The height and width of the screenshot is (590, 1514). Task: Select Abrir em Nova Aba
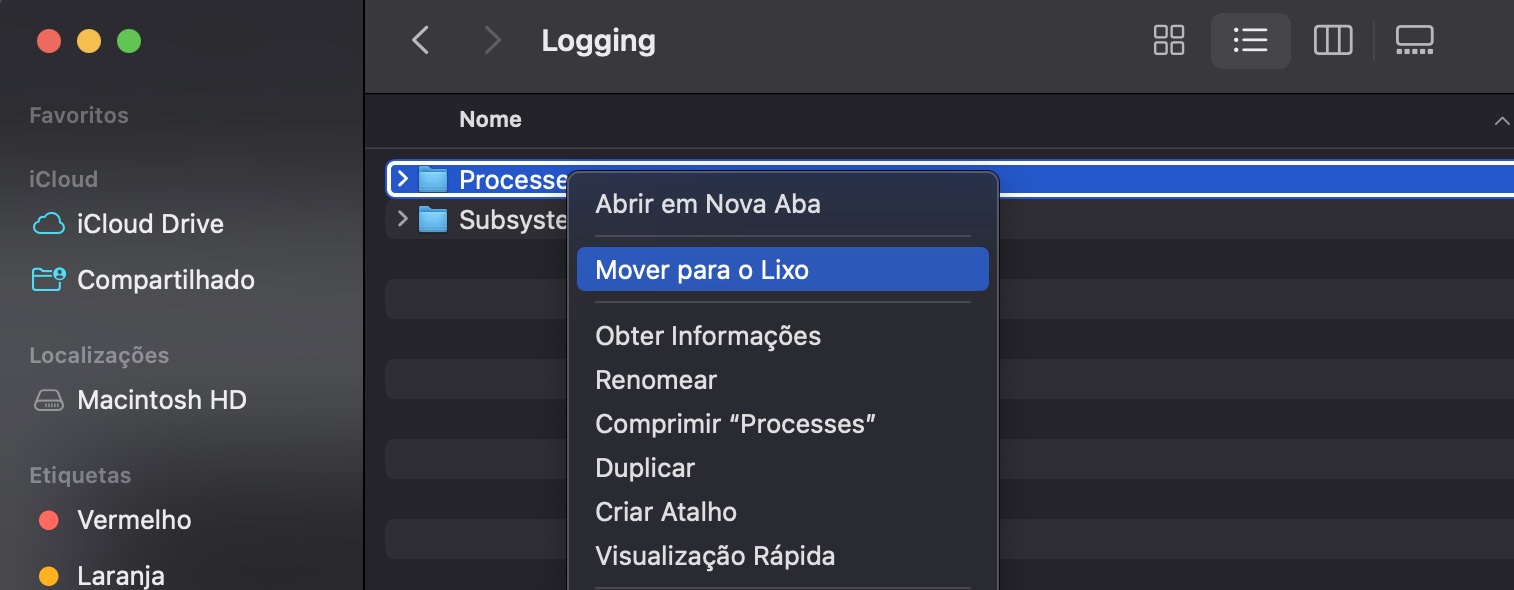[707, 203]
